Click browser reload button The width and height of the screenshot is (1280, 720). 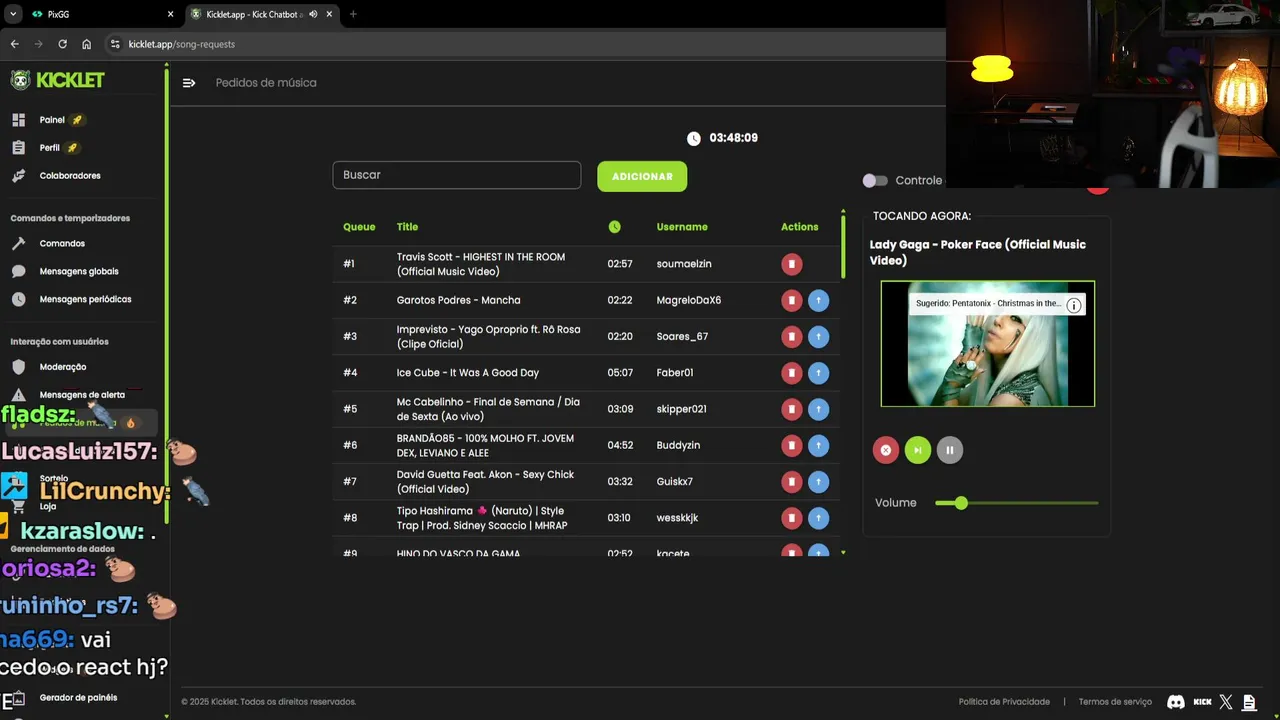coord(62,44)
